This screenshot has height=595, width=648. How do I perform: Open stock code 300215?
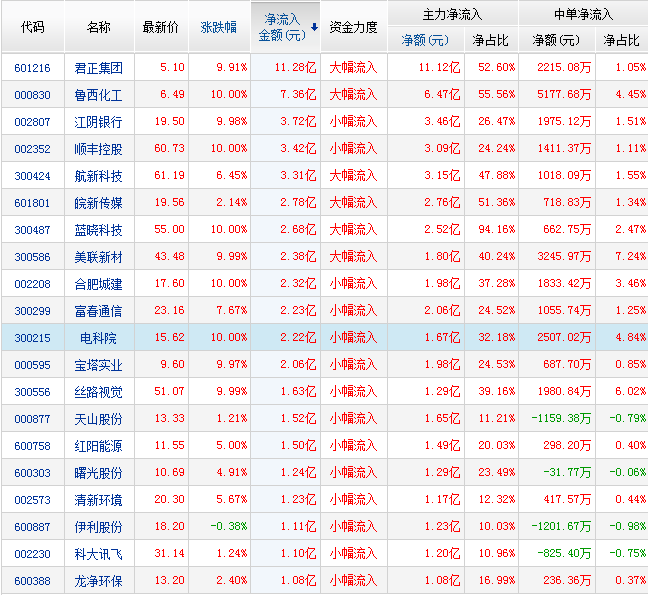point(32,338)
